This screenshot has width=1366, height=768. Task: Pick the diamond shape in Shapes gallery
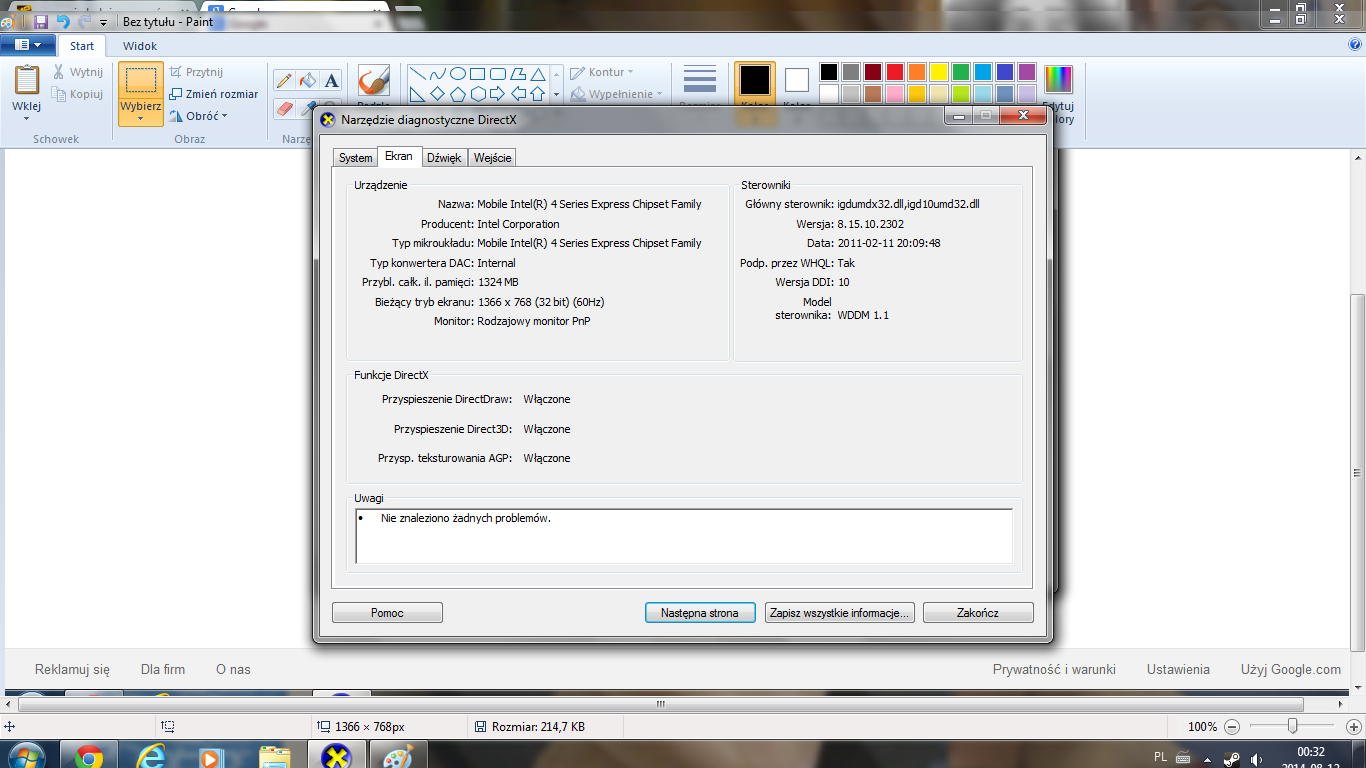tap(437, 94)
